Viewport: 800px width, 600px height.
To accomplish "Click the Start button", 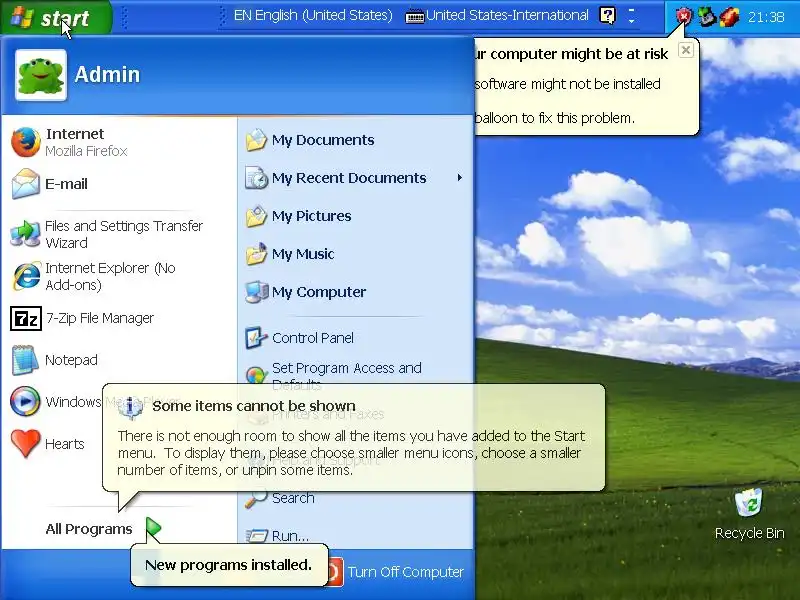I will pos(56,17).
